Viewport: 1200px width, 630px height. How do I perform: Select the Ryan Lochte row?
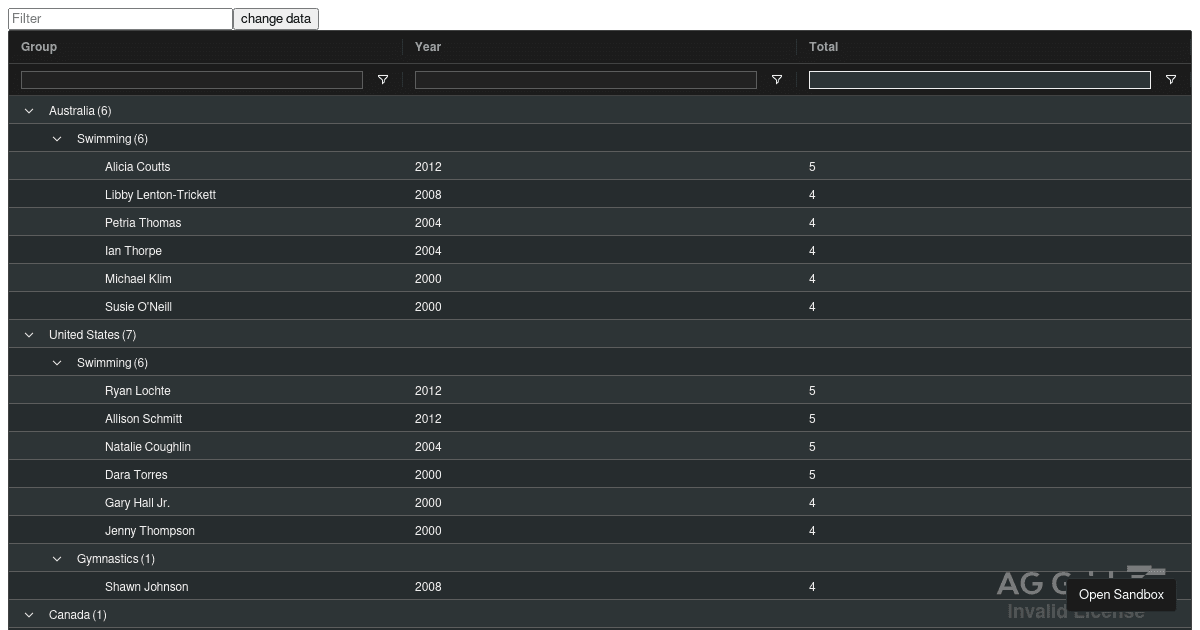click(400, 391)
